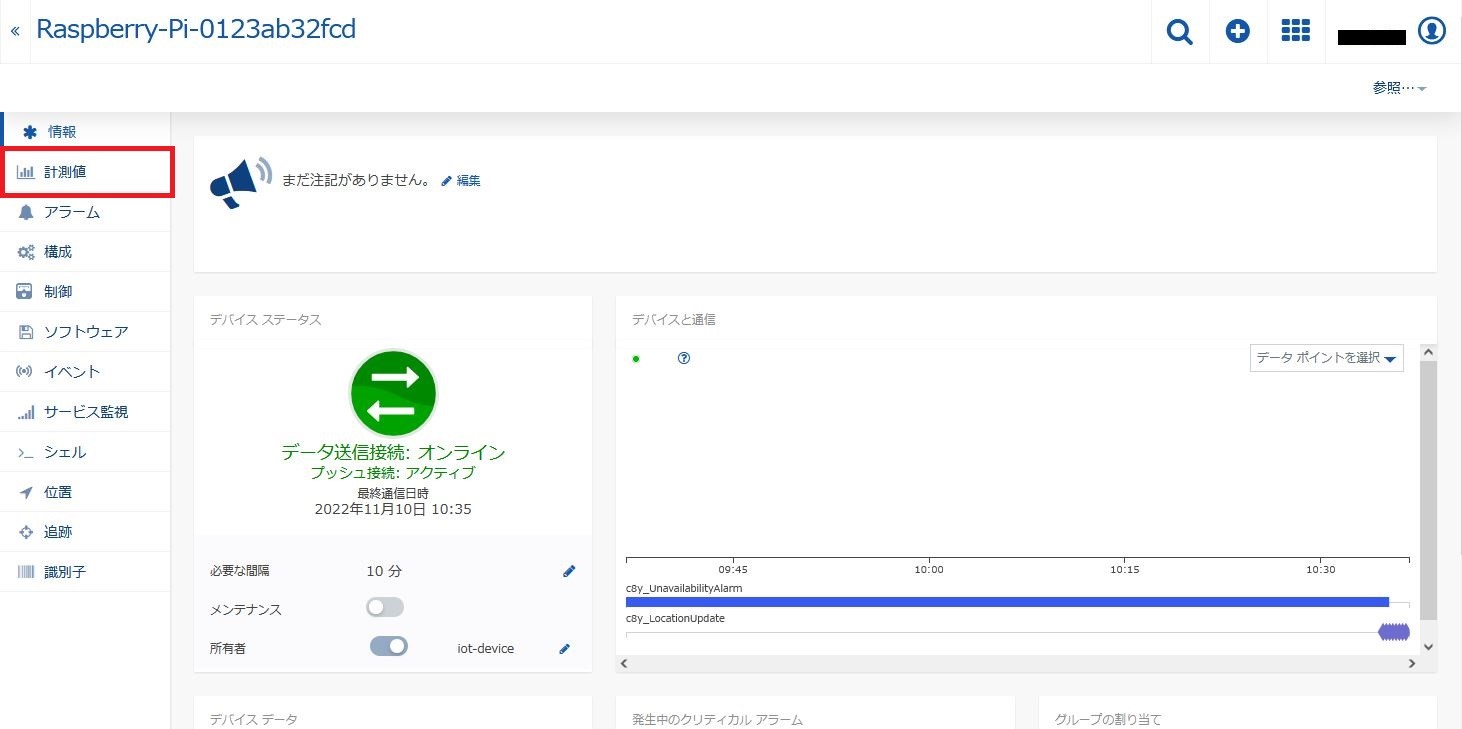Expand the データ ポイントを選択 dropdown
This screenshot has width=1462, height=729.
[x=1326, y=358]
